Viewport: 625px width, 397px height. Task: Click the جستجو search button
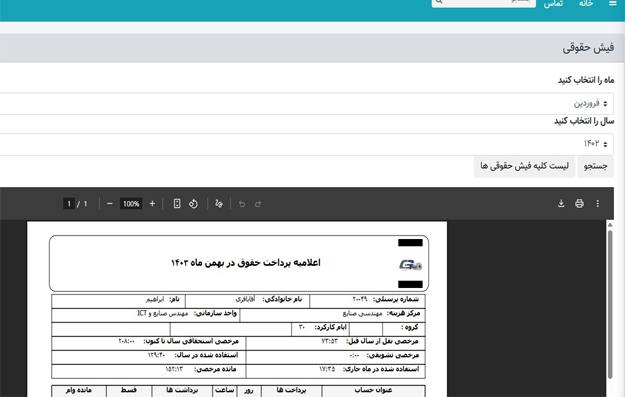pyautogui.click(x=596, y=166)
